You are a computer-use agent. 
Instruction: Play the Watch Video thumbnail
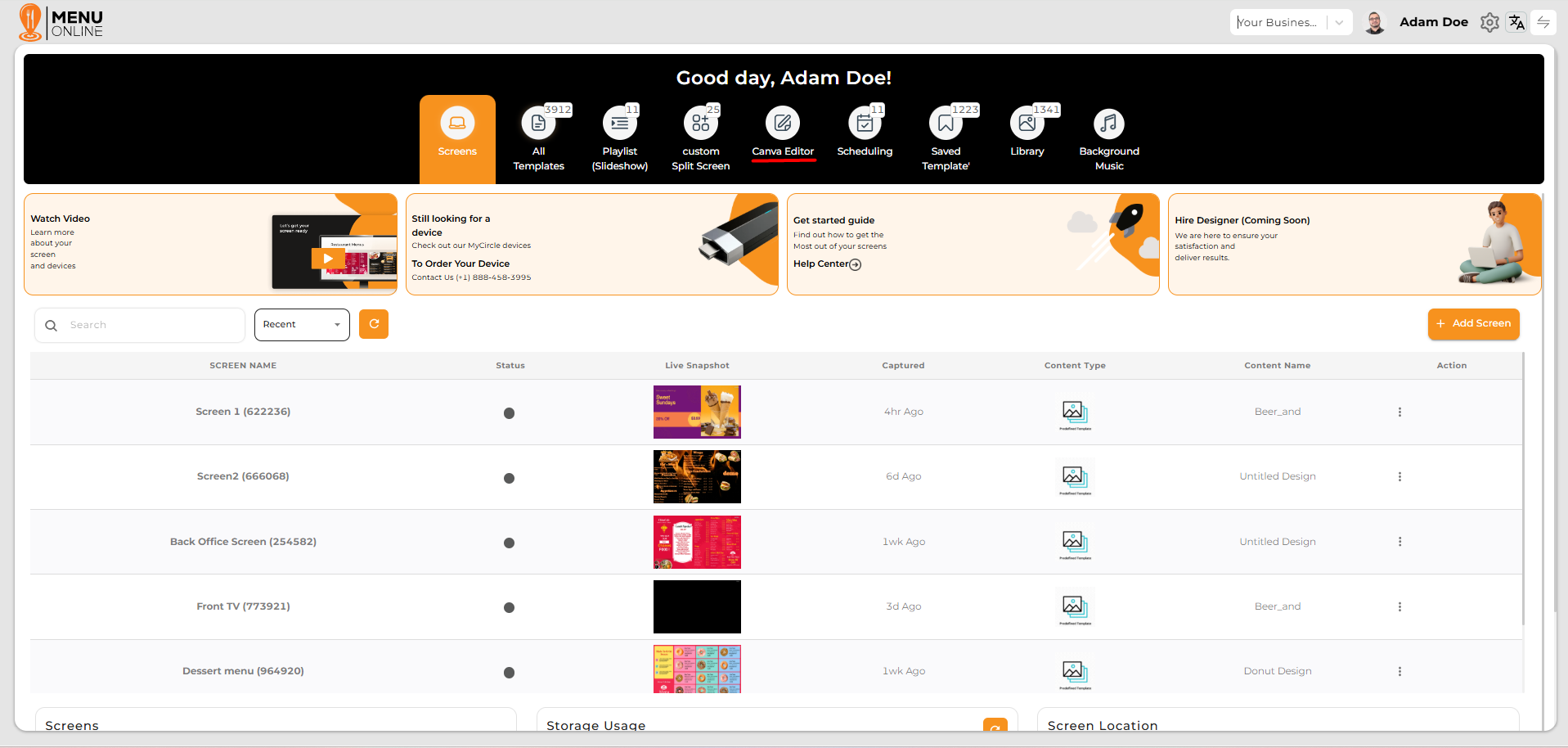[x=328, y=259]
